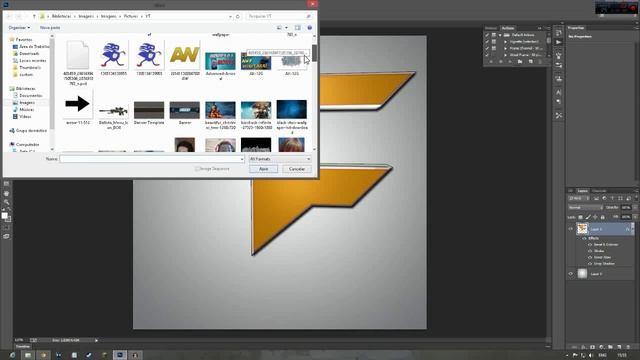The height and width of the screenshot is (360, 640).
Task: Toggle Inner Glow effect visibility
Action: click(x=590, y=257)
